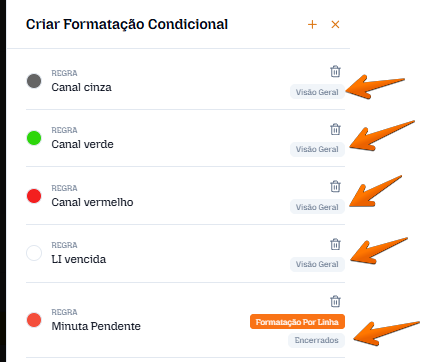The image size is (424, 362).
Task: Delete the Minuta Pendente rule
Action: [335, 301]
